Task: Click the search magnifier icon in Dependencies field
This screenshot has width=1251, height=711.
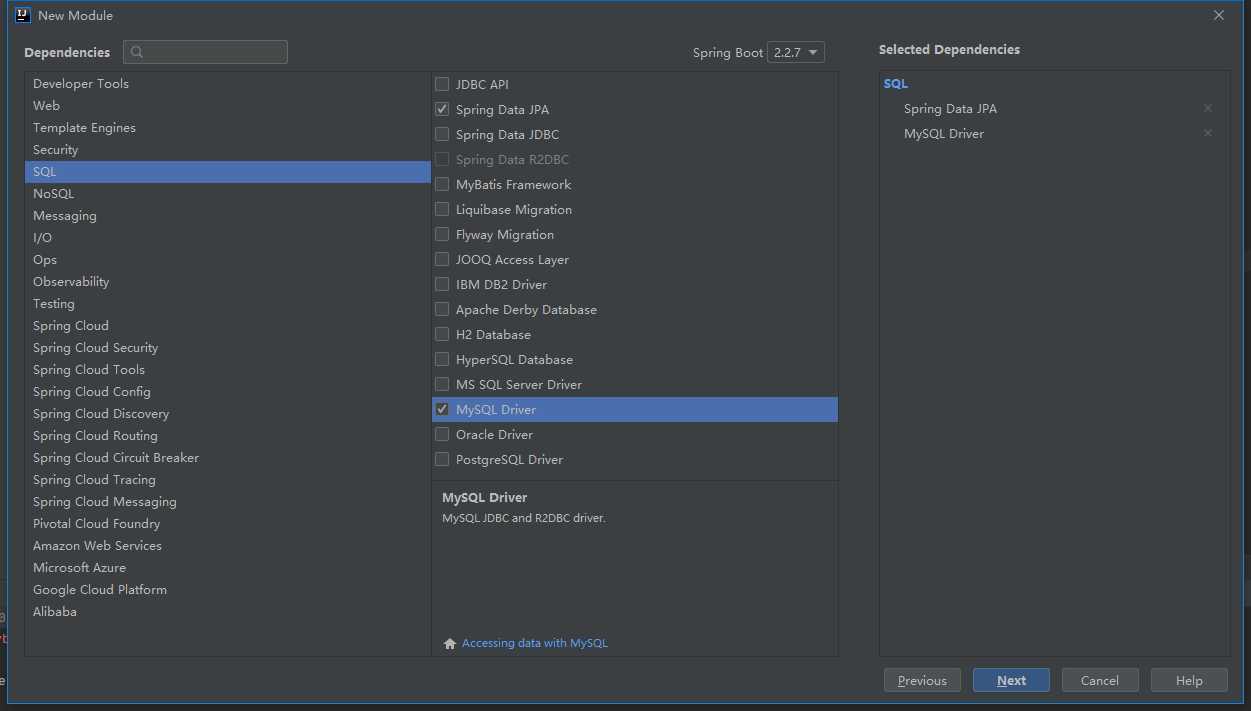Action: tap(137, 52)
